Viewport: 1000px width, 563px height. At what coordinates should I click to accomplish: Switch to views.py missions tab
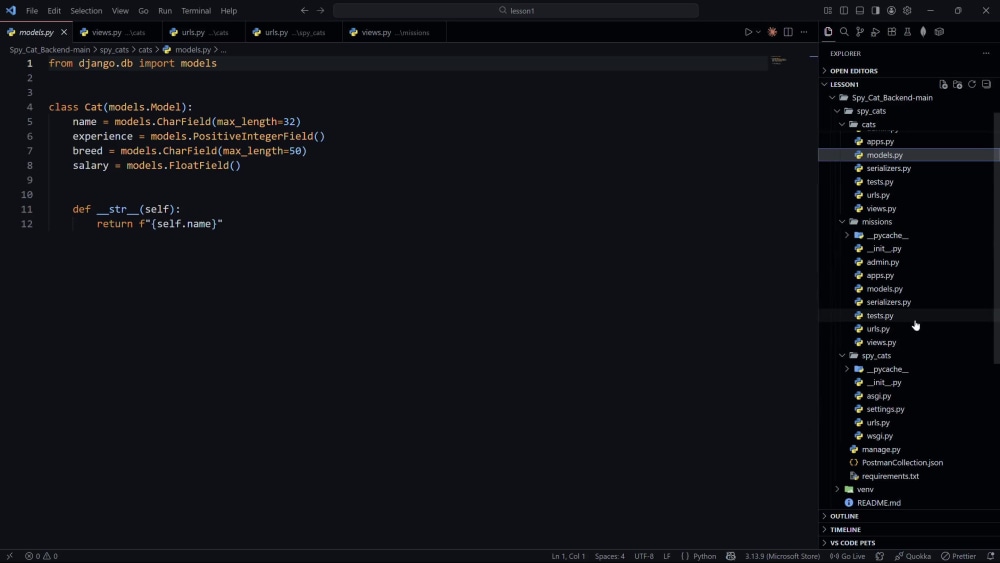point(395,32)
